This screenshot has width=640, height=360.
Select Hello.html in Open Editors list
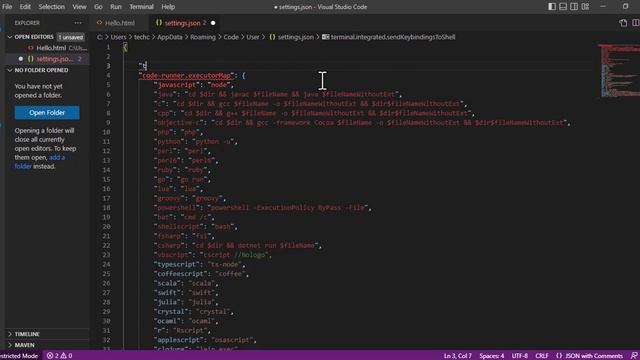click(51, 48)
